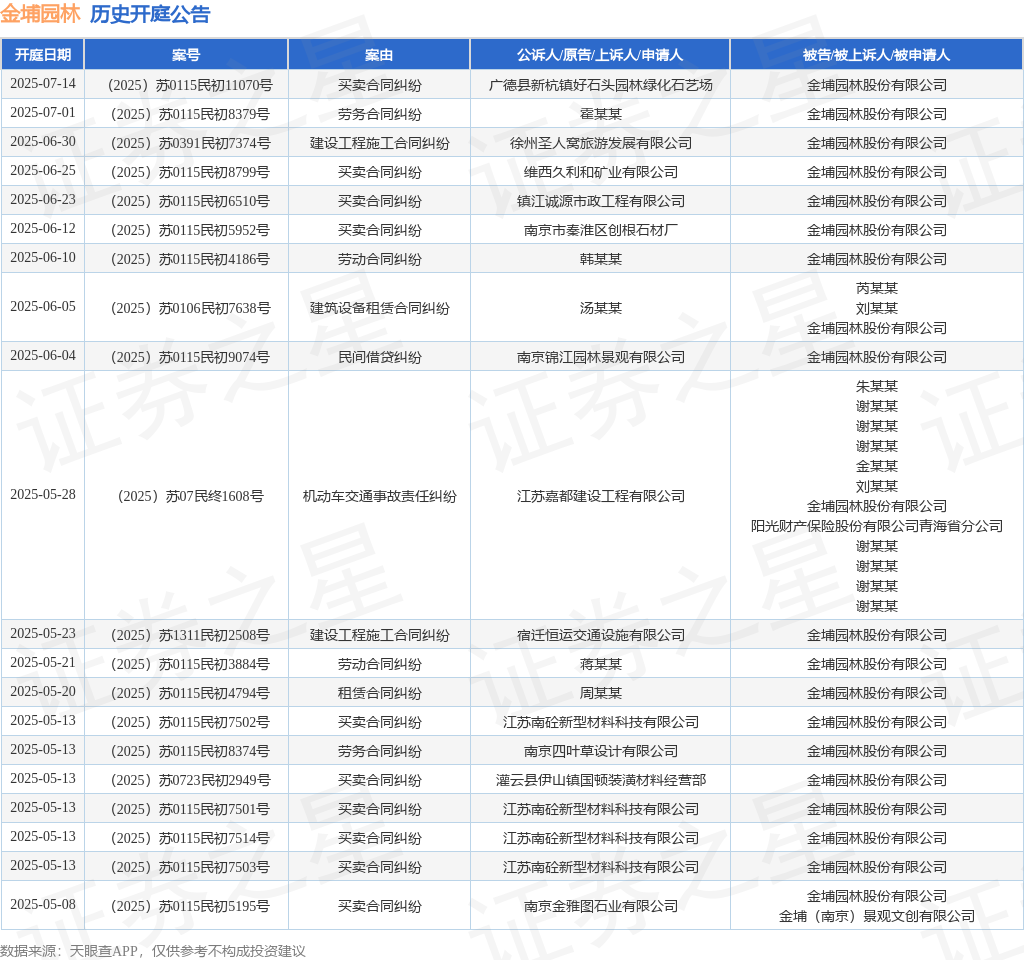Click case number 苏0115民初8379号

click(190, 114)
